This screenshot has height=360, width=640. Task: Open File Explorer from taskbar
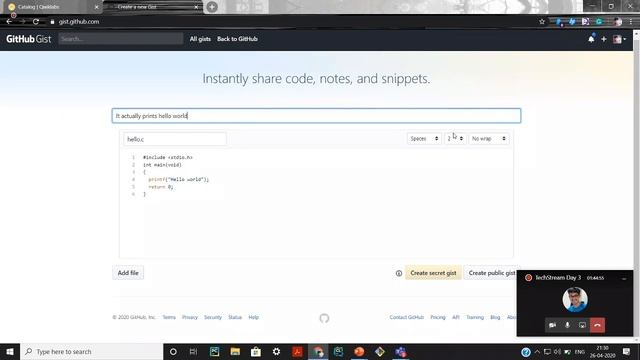coord(235,351)
